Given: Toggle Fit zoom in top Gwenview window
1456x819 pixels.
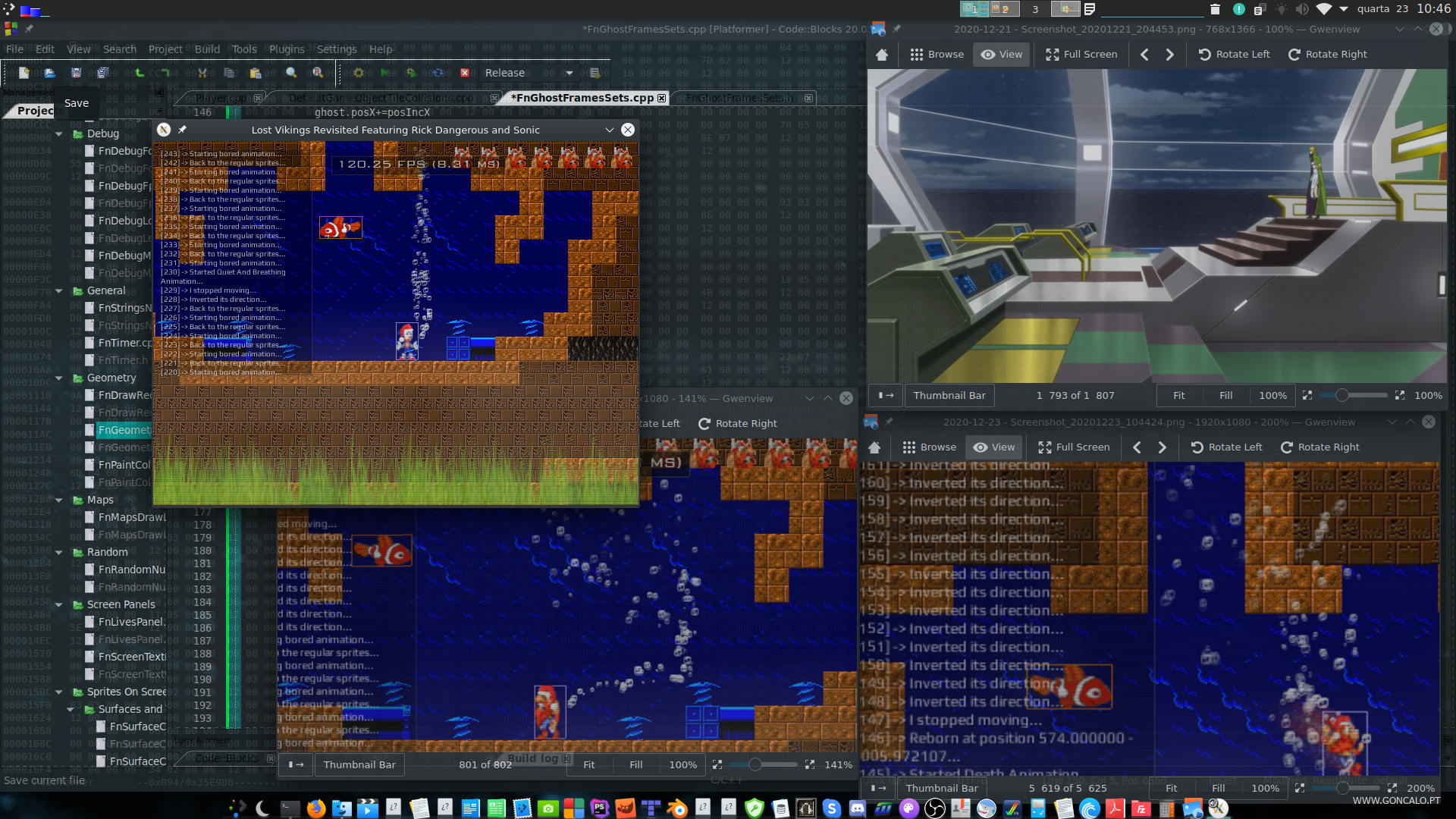Looking at the screenshot, I should 1178,396.
